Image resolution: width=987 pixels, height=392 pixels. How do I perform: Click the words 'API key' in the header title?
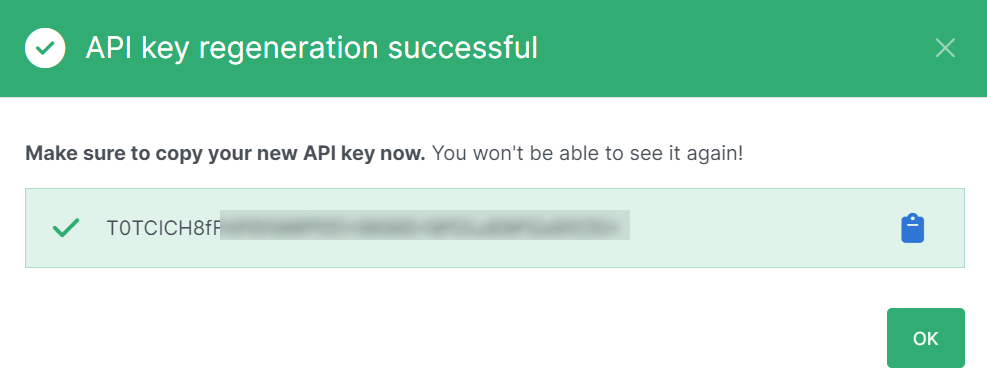(137, 48)
